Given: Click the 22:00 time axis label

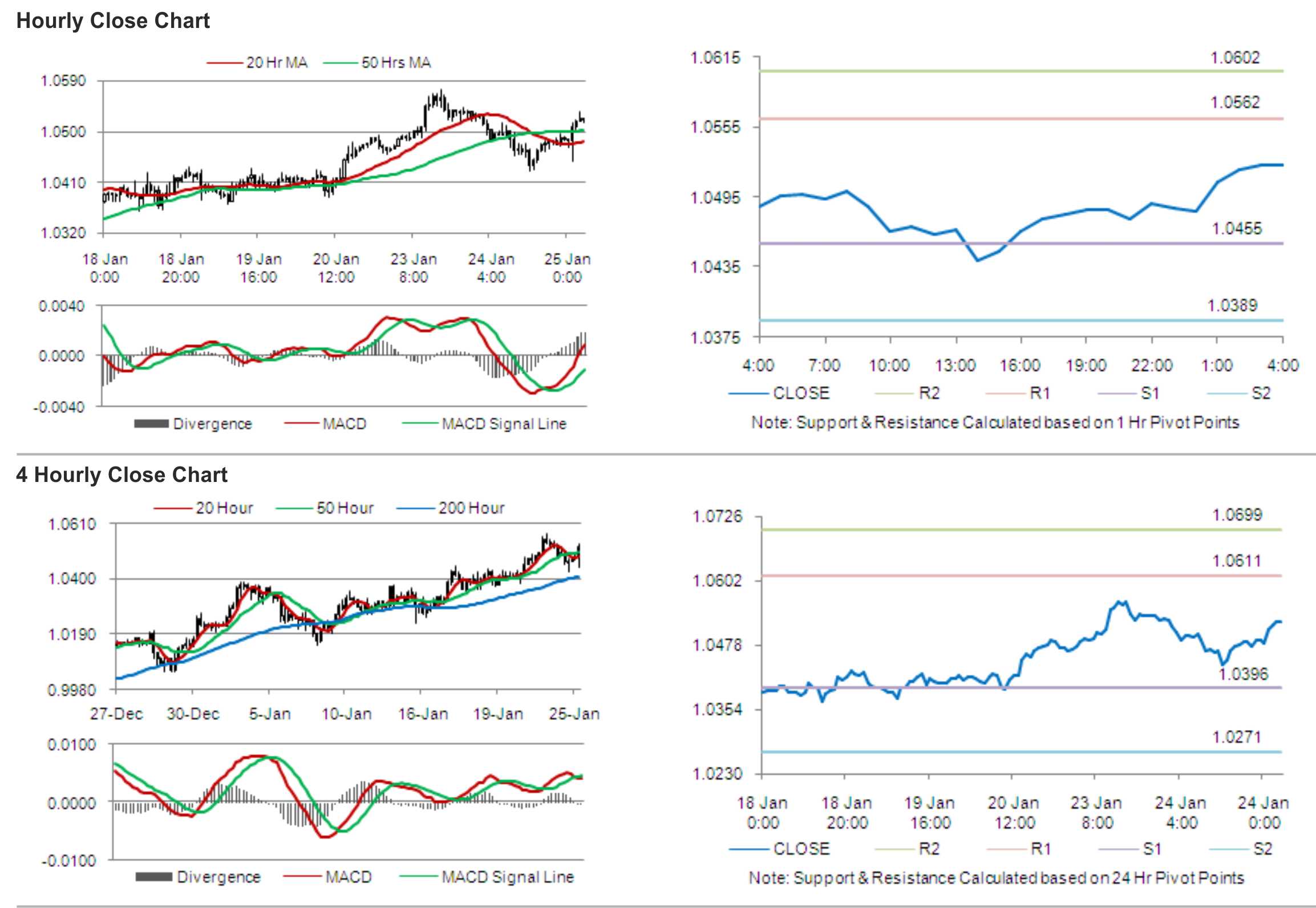Looking at the screenshot, I should [x=1152, y=365].
